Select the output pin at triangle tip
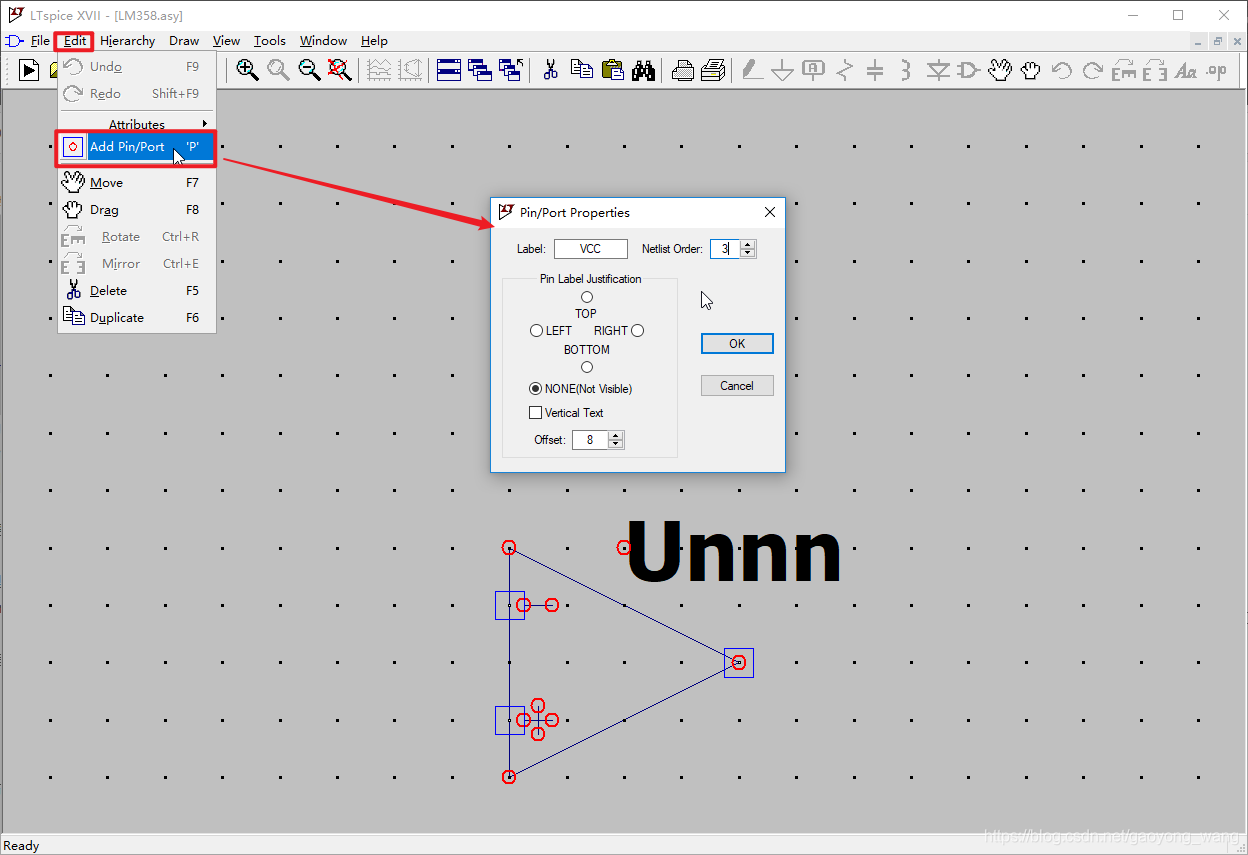Viewport: 1248px width, 855px height. tap(739, 662)
